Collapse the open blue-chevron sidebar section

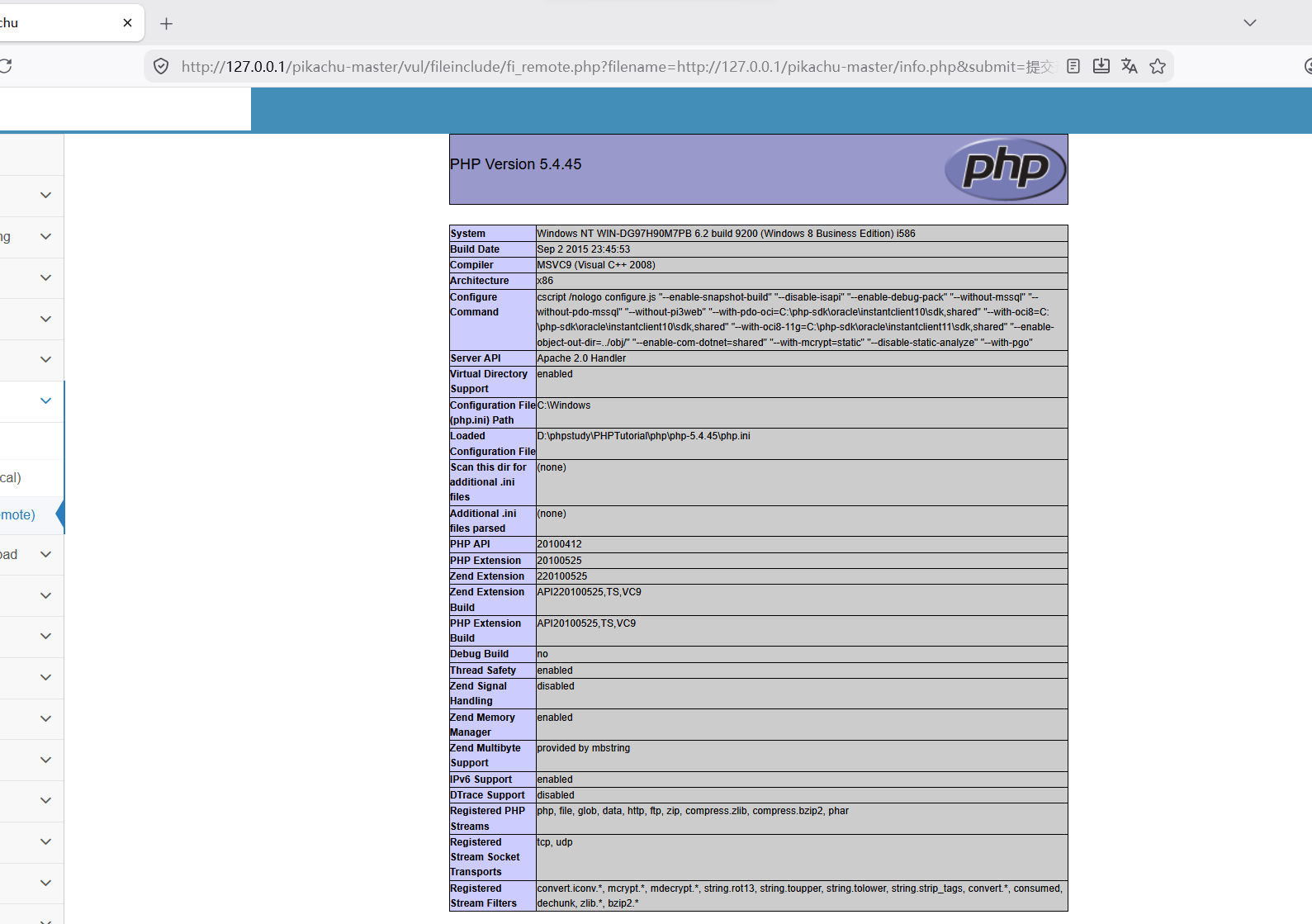tap(31, 401)
